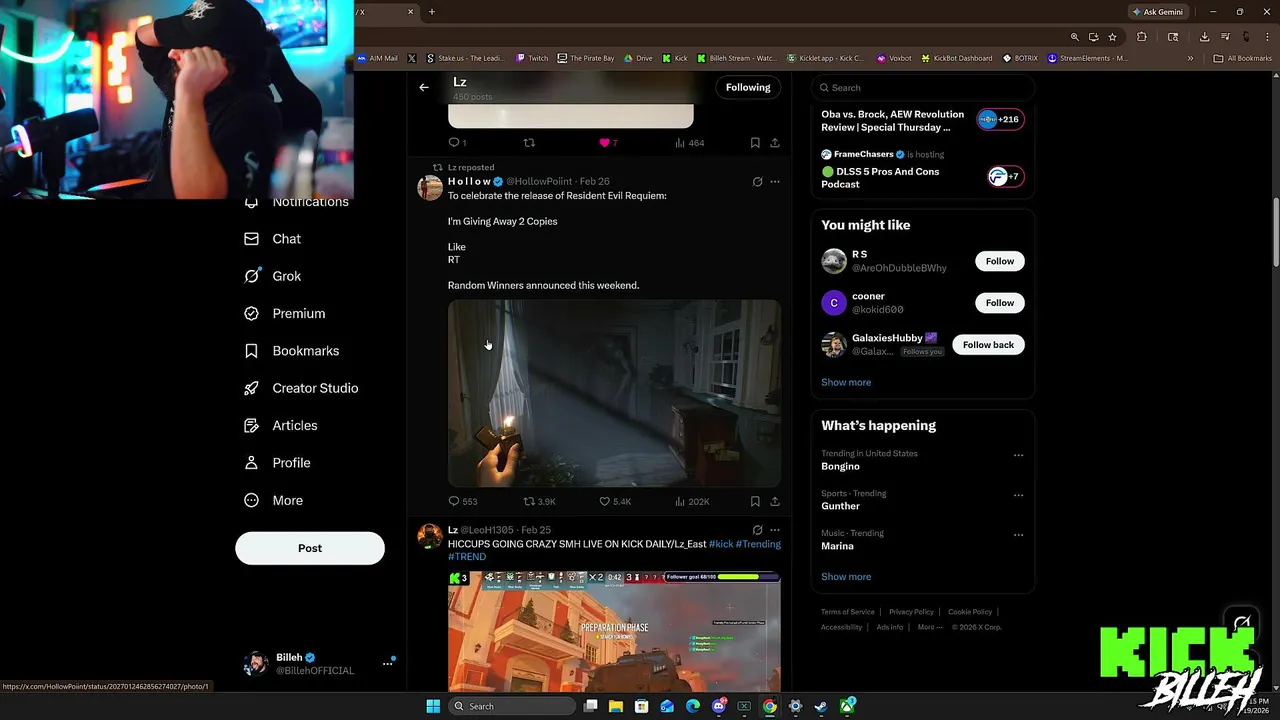This screenshot has width=1280, height=720.
Task: Open Grok explain icon on Hollow post
Action: point(757,182)
